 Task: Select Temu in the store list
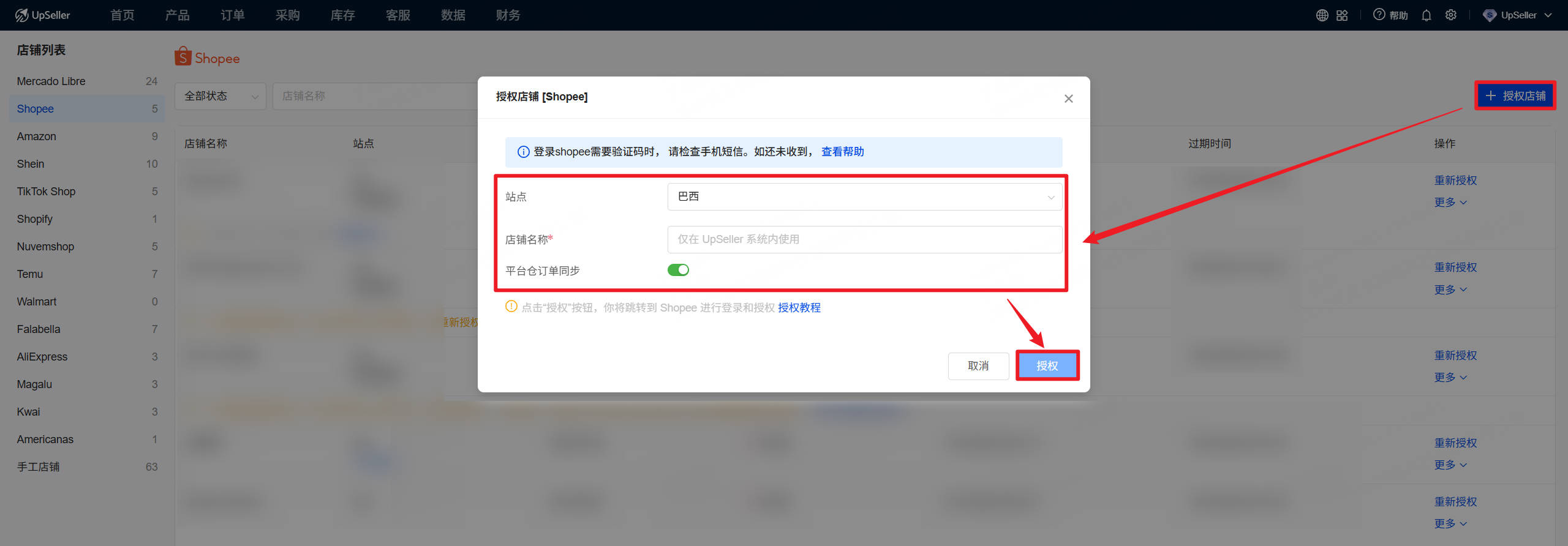click(x=87, y=274)
